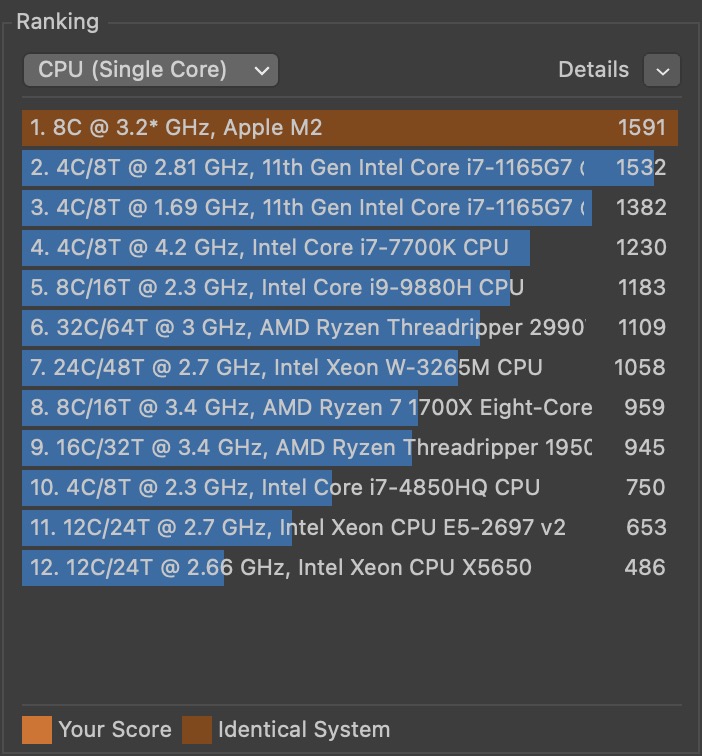Click the orange Your Score swatch
Screen dimensions: 702x756
(37, 730)
